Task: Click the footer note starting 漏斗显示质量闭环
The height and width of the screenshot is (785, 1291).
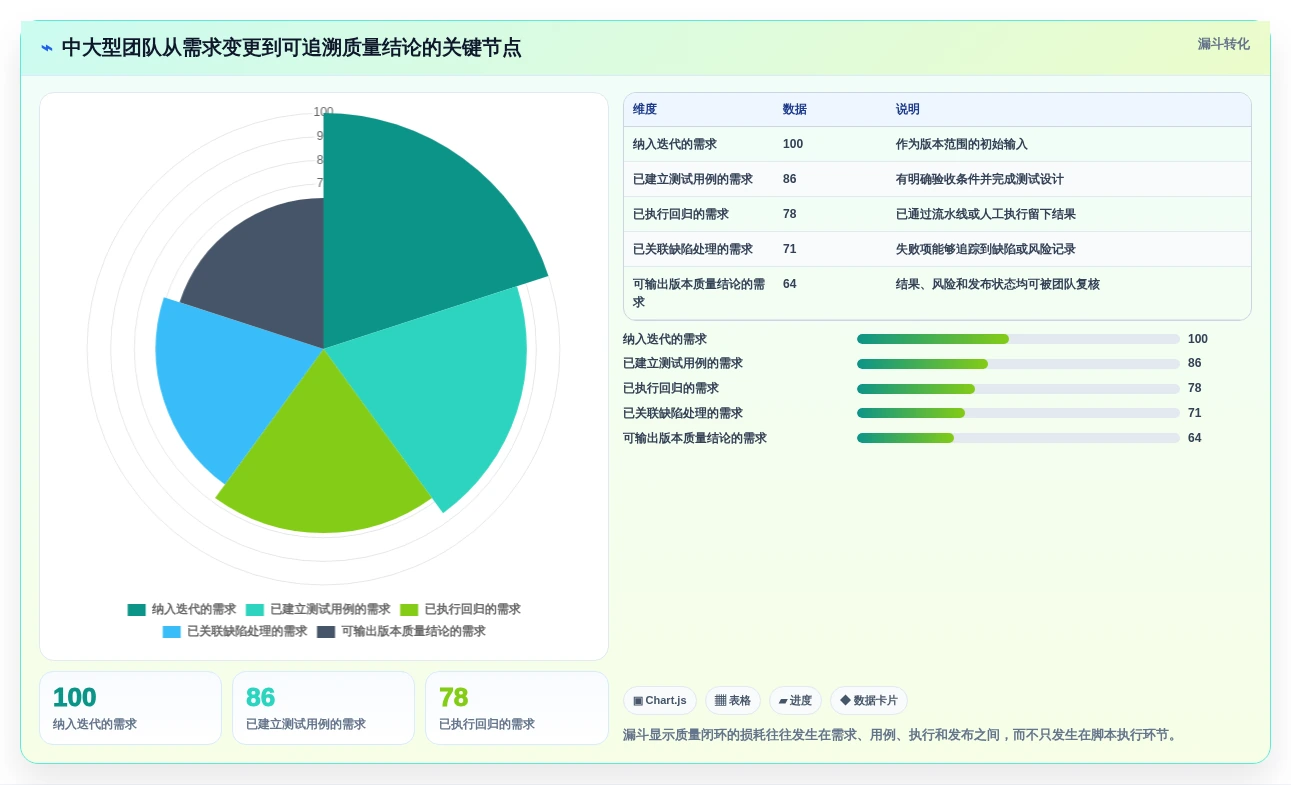Action: pyautogui.click(x=902, y=735)
